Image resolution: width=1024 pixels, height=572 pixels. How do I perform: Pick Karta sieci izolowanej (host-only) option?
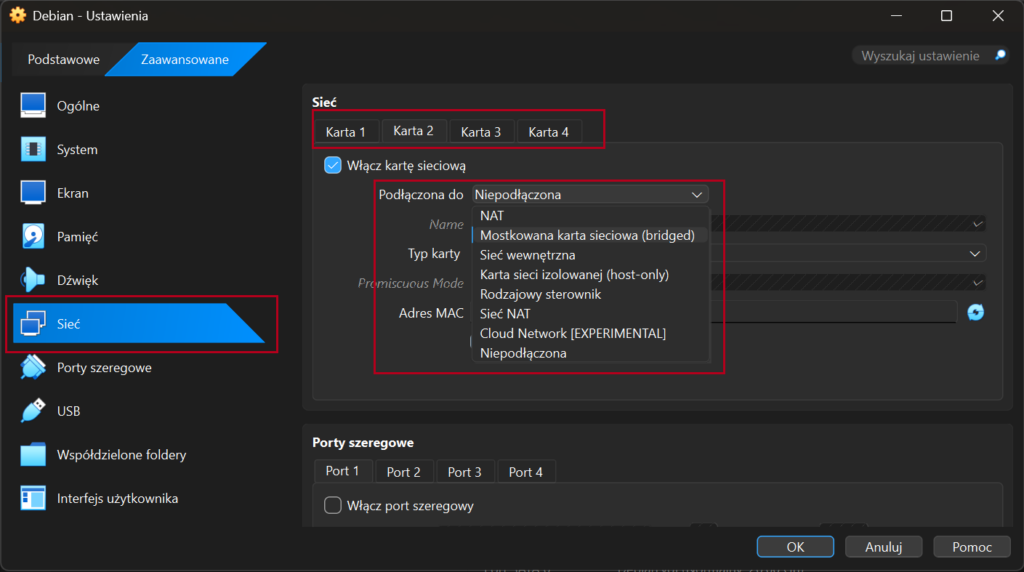click(x=574, y=274)
